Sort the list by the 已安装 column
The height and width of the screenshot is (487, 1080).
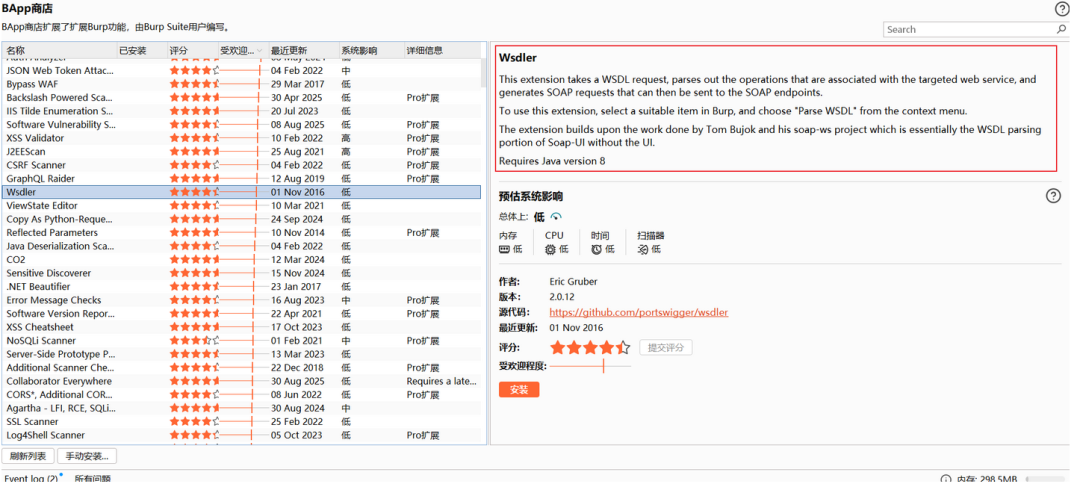click(142, 50)
